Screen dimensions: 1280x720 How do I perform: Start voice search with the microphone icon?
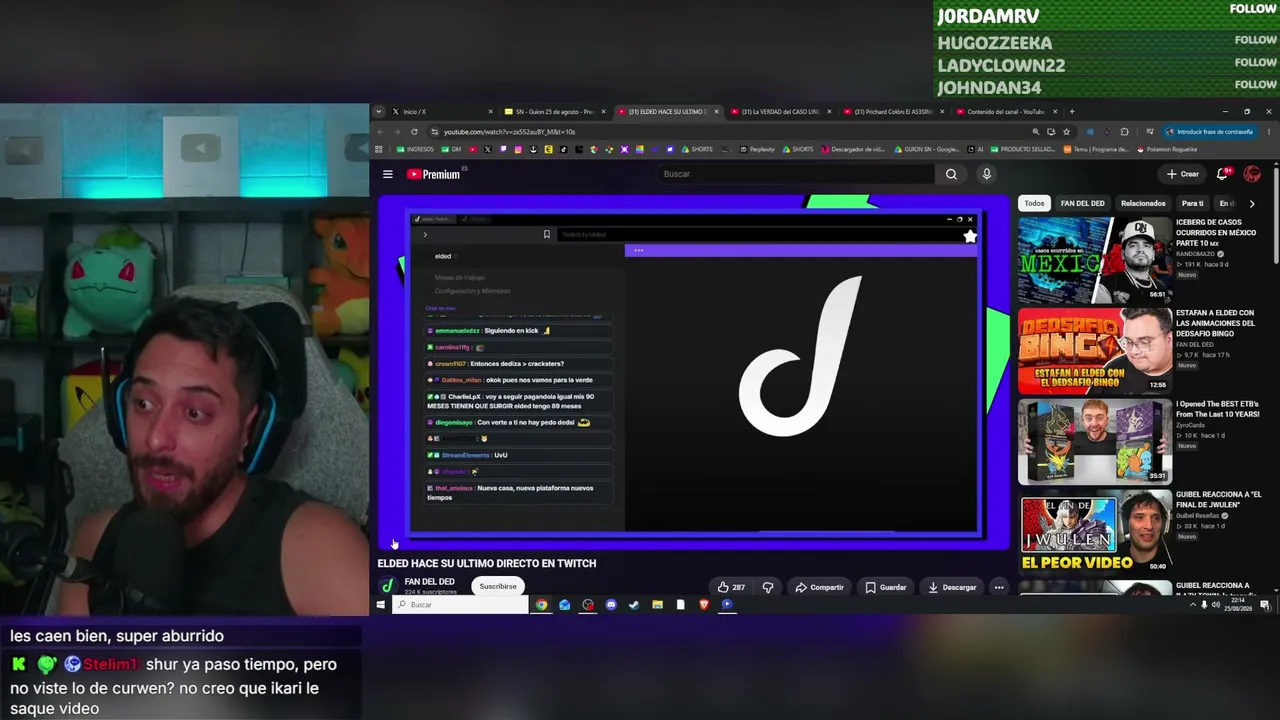pyautogui.click(x=986, y=174)
